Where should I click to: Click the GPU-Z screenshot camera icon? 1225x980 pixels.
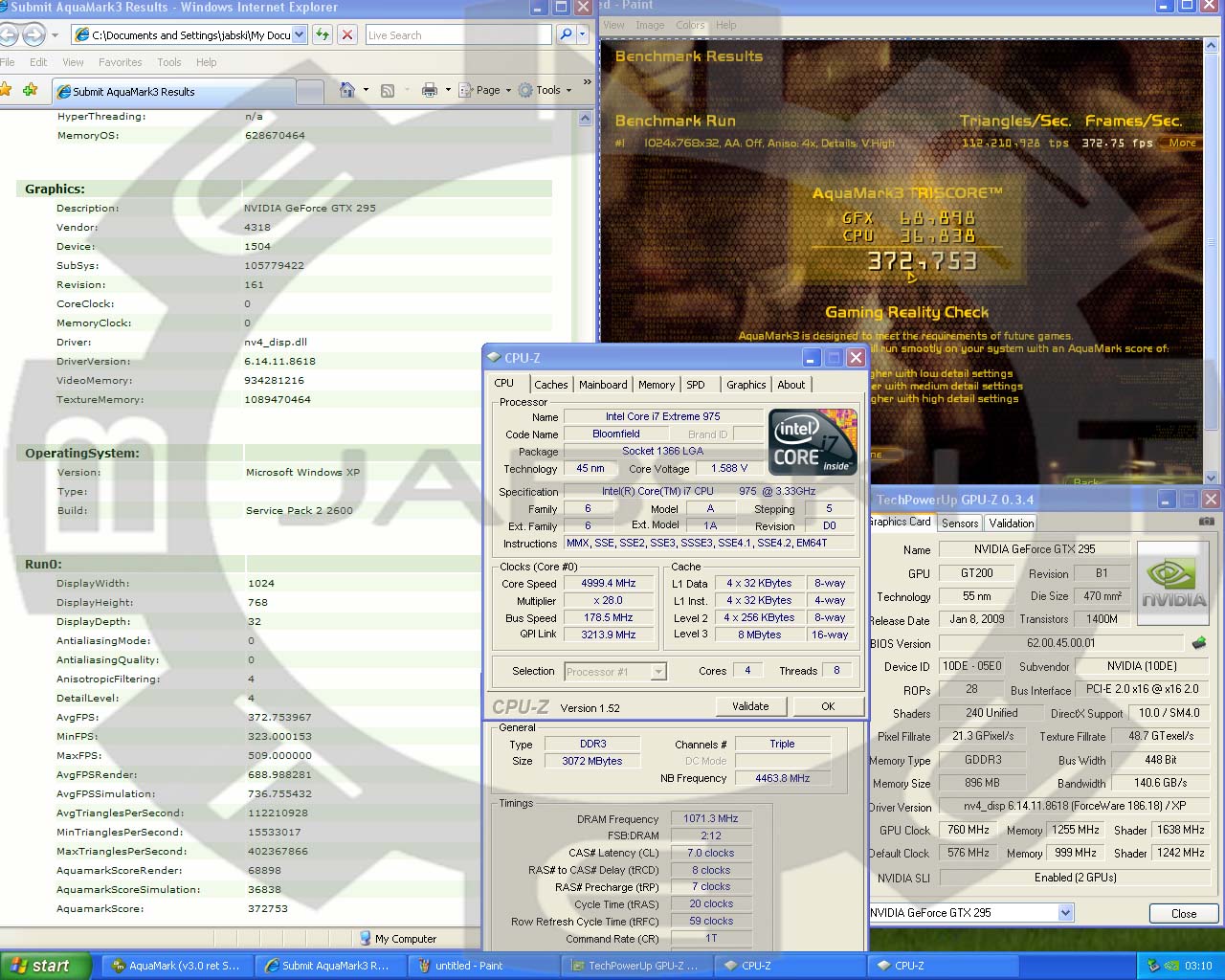point(1207,522)
